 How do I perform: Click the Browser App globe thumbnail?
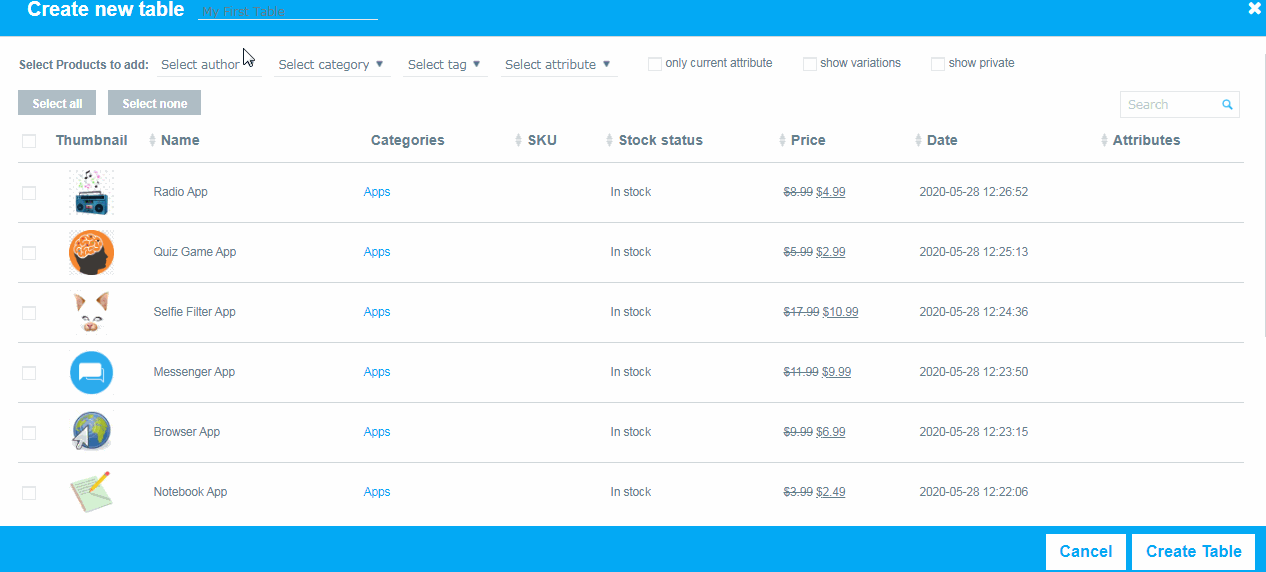91,432
